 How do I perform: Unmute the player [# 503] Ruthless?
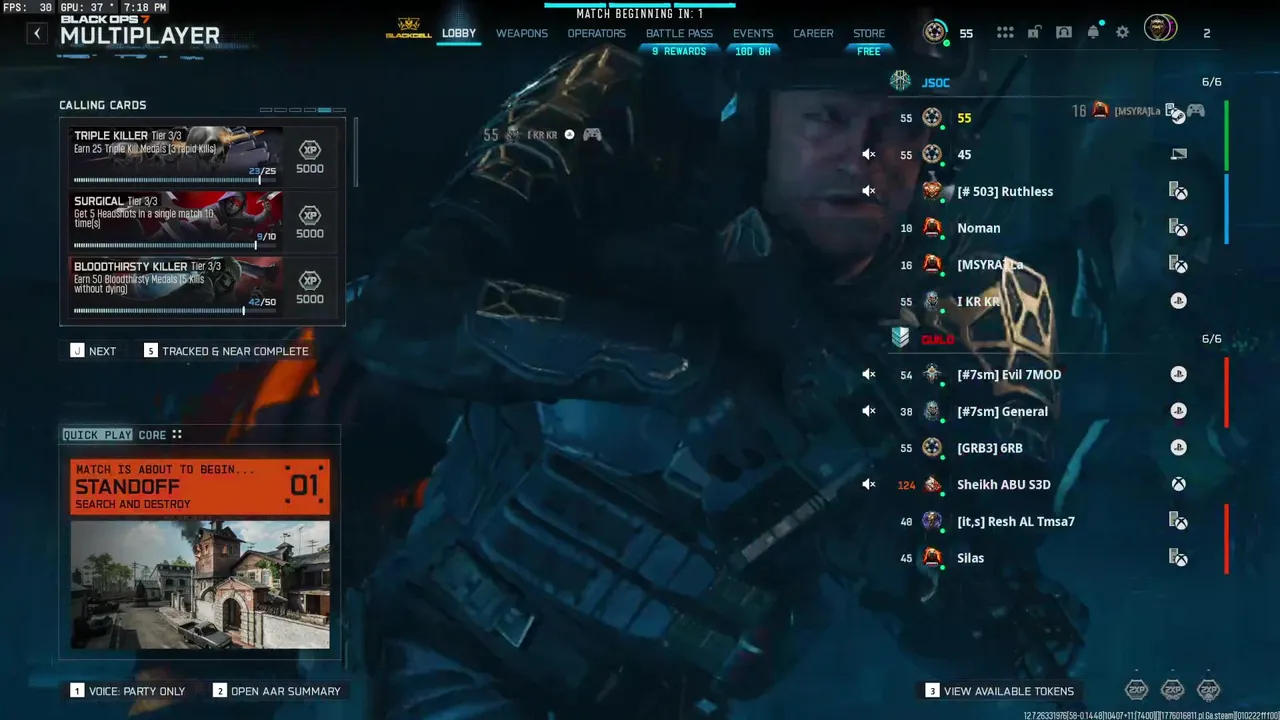869,191
